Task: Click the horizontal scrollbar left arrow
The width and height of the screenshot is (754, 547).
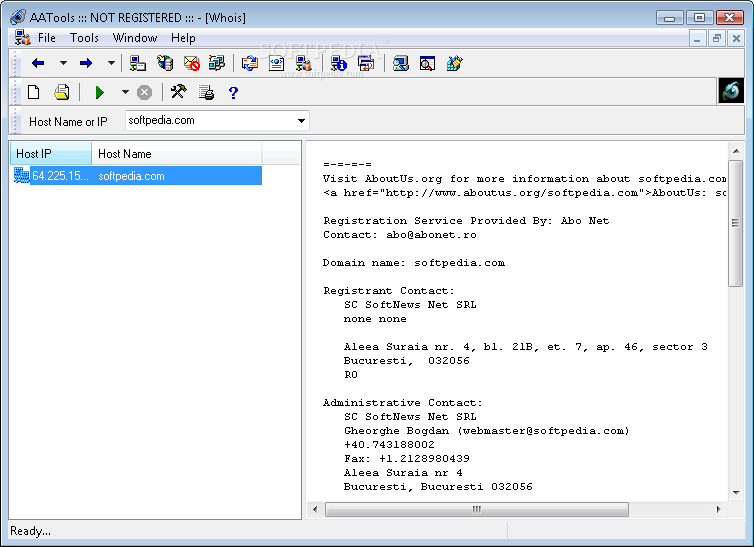Action: pyautogui.click(x=315, y=509)
